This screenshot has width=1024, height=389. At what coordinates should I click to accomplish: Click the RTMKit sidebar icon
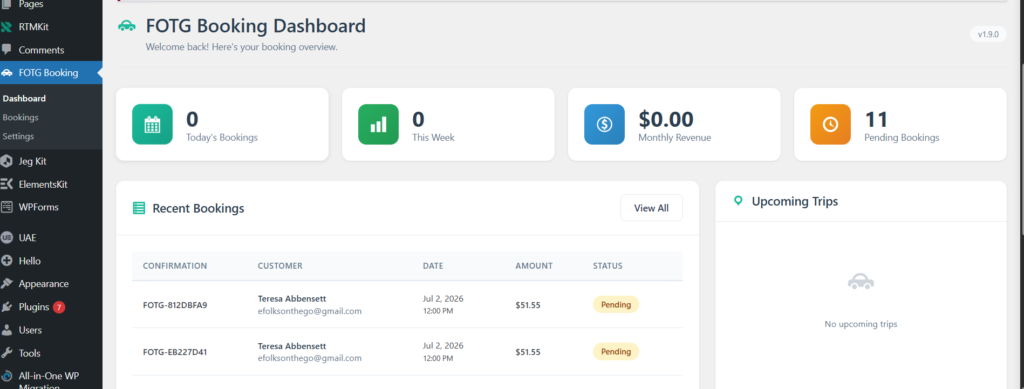pyautogui.click(x=7, y=27)
